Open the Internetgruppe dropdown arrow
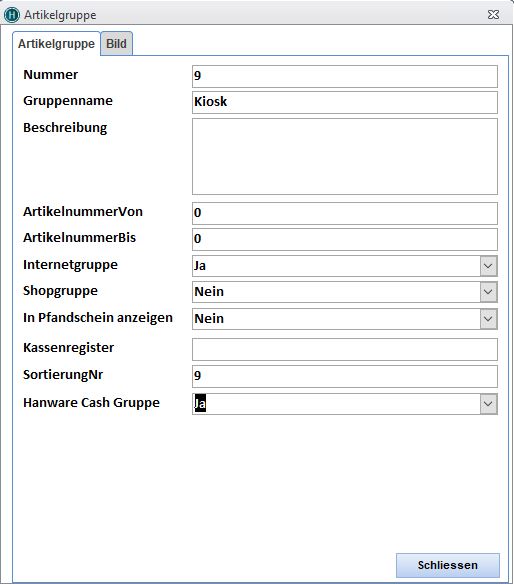 pos(488,266)
